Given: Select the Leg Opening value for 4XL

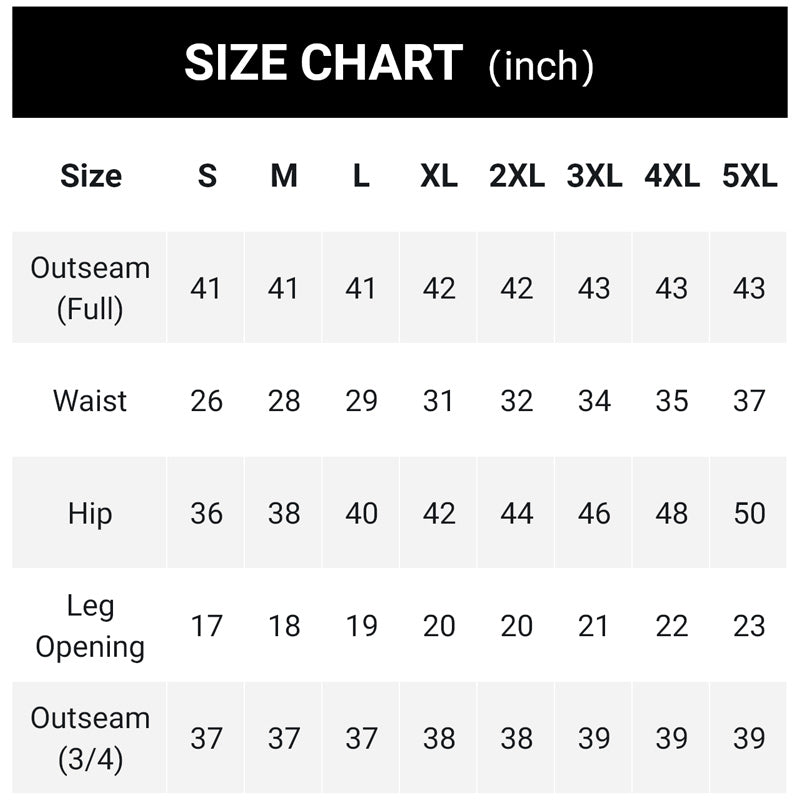Looking at the screenshot, I should coord(671,627).
